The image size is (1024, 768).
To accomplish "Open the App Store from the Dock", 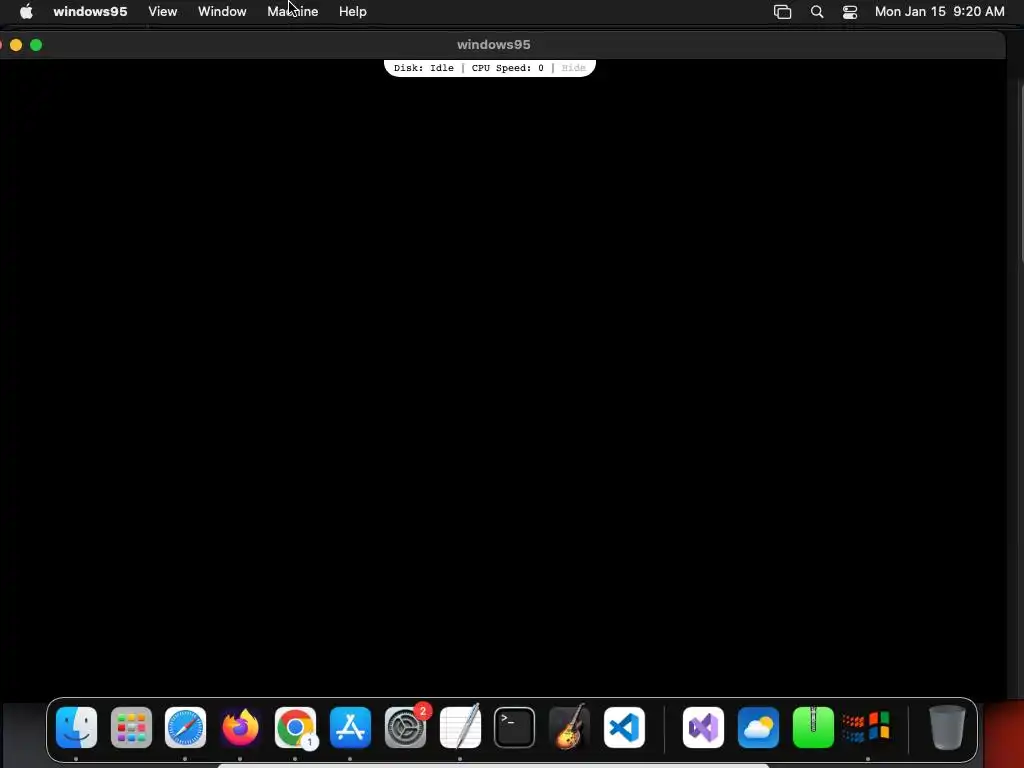I will pos(351,728).
